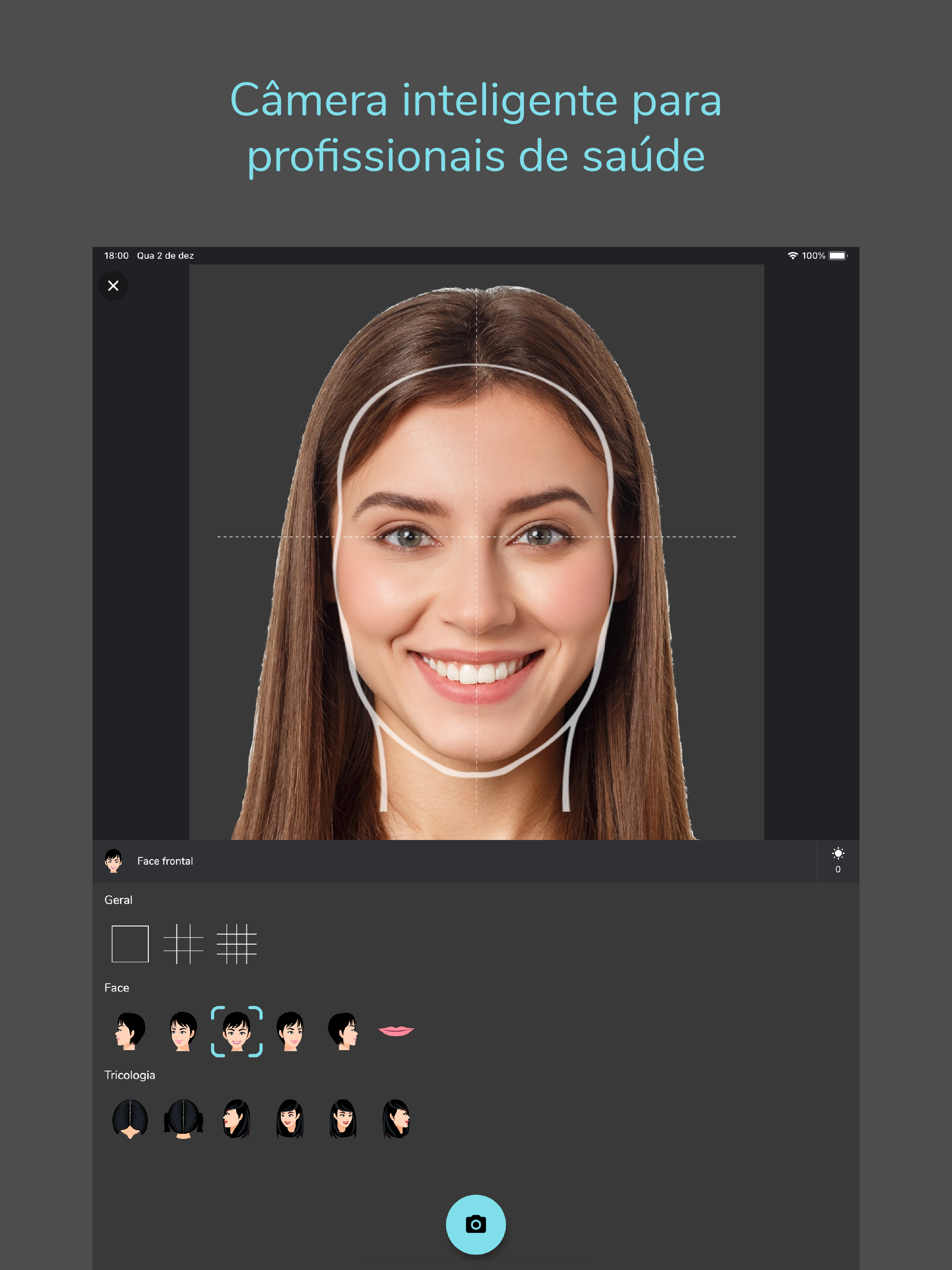Tap the camera shutter button
This screenshot has height=1270, width=952.
[476, 1224]
